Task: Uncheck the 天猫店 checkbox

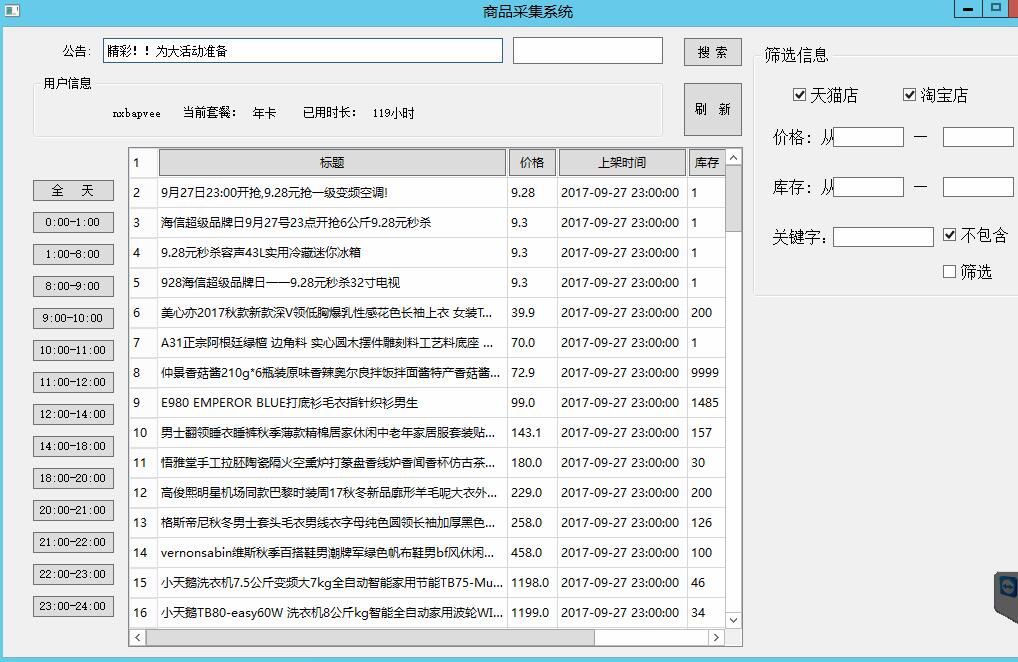Action: (x=797, y=94)
